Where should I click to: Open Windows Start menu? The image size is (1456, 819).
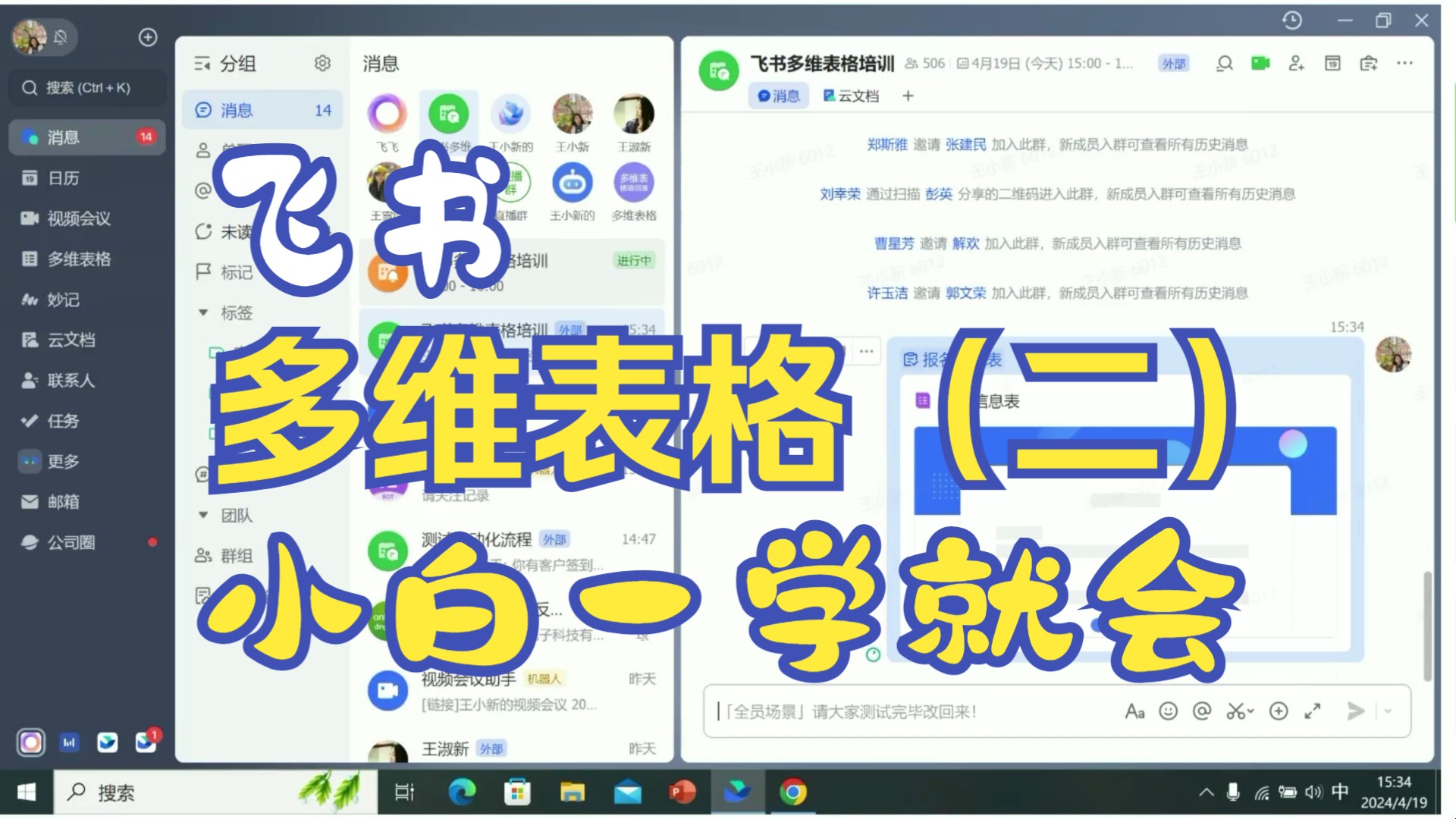[27, 792]
